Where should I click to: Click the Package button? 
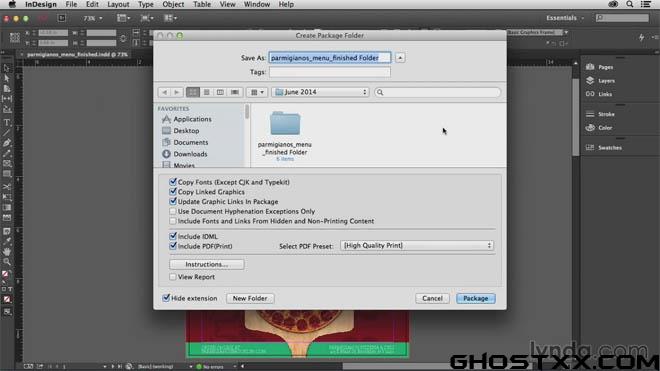476,299
